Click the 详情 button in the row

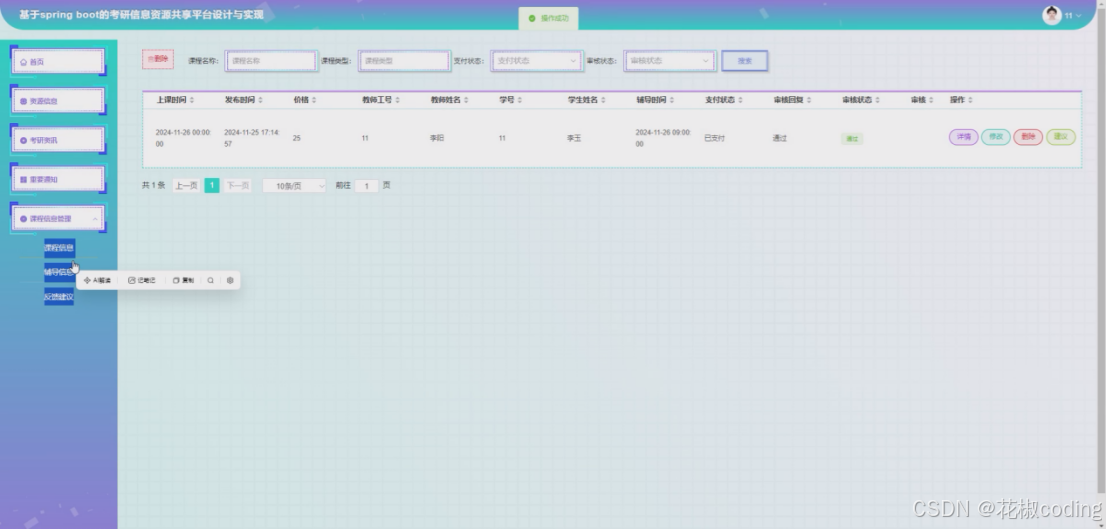coord(964,137)
